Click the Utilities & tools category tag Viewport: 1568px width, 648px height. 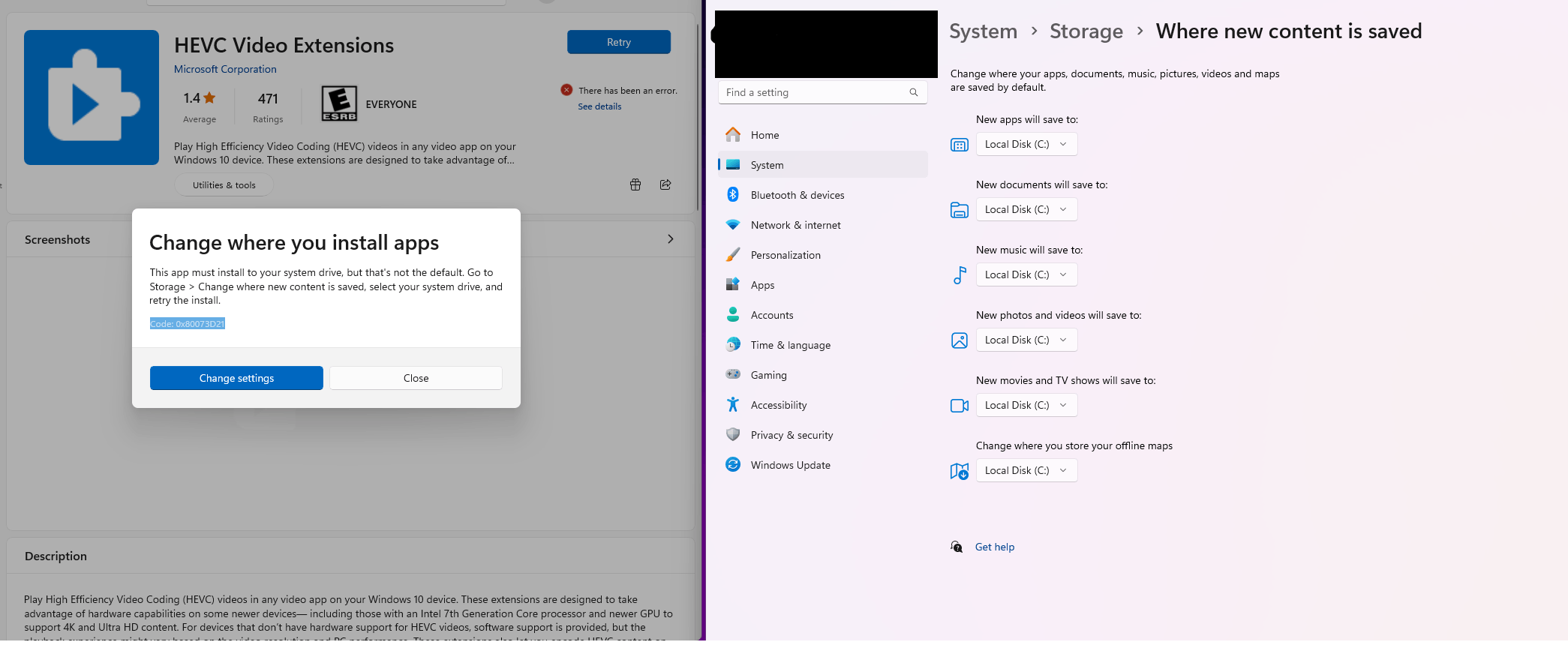pos(224,185)
